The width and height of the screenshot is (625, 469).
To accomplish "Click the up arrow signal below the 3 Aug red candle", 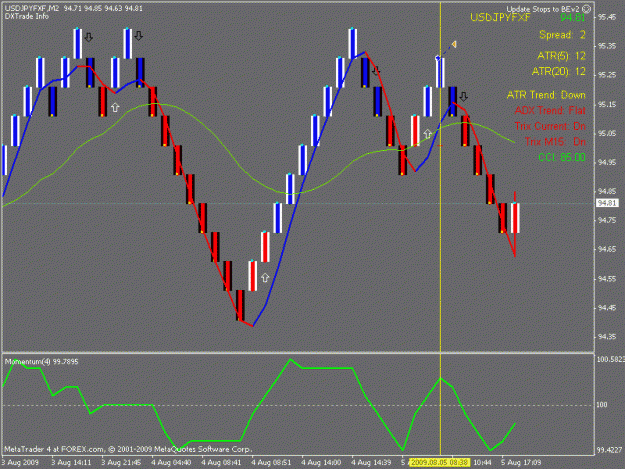I will [x=115, y=107].
